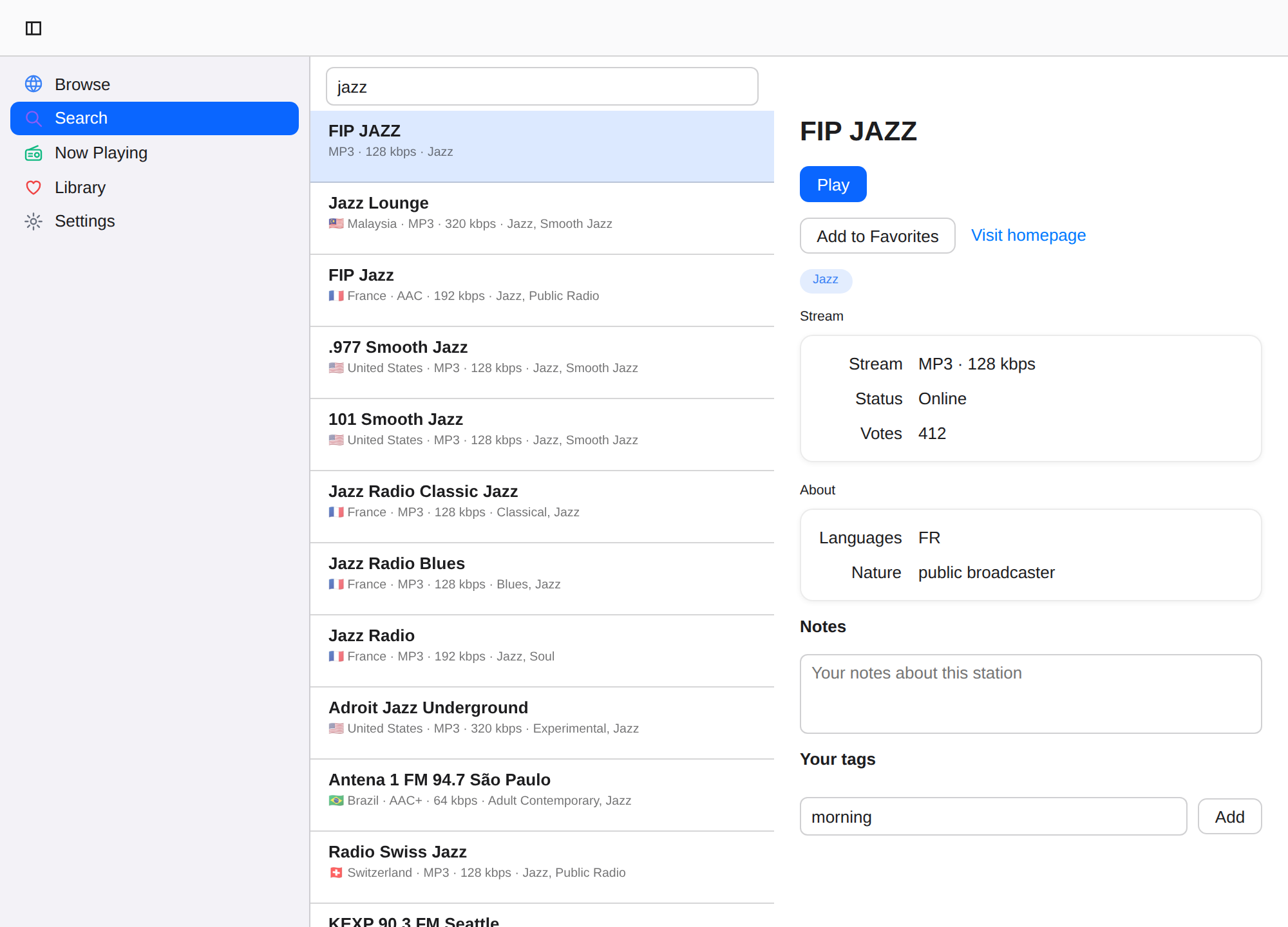Click the Notes section heading
Image resolution: width=1288 pixels, height=927 pixels.
[x=822, y=626]
